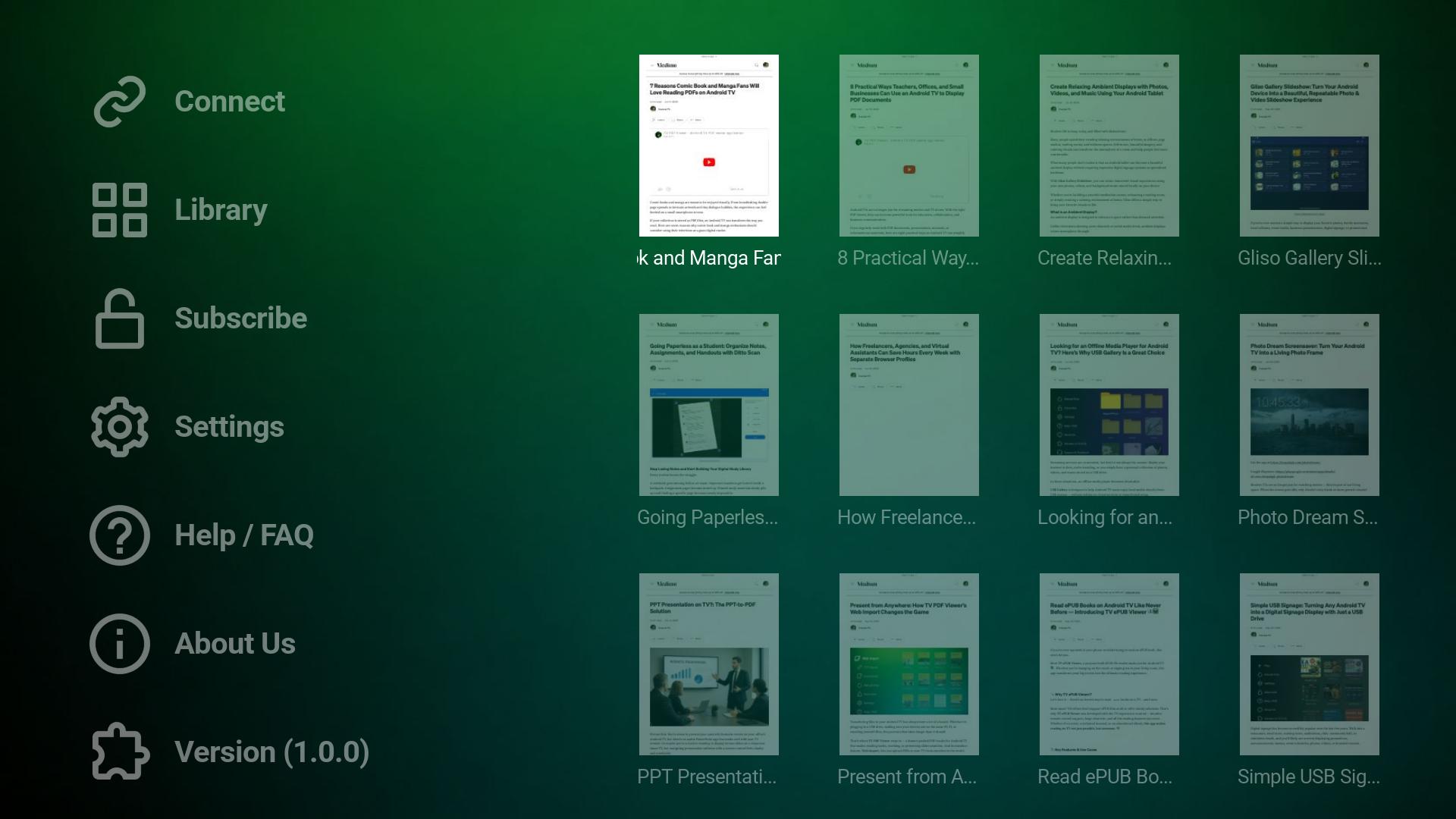
Task: Click the '8 Practical Way...' title
Action: click(908, 259)
